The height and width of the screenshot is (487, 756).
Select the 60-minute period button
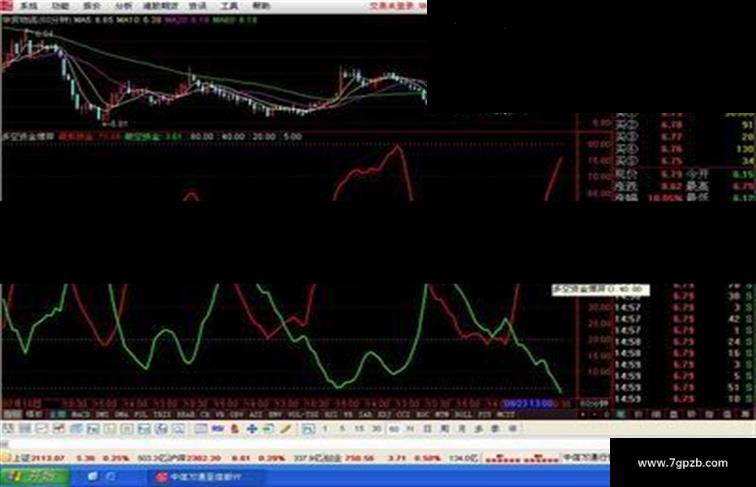[x=394, y=429]
